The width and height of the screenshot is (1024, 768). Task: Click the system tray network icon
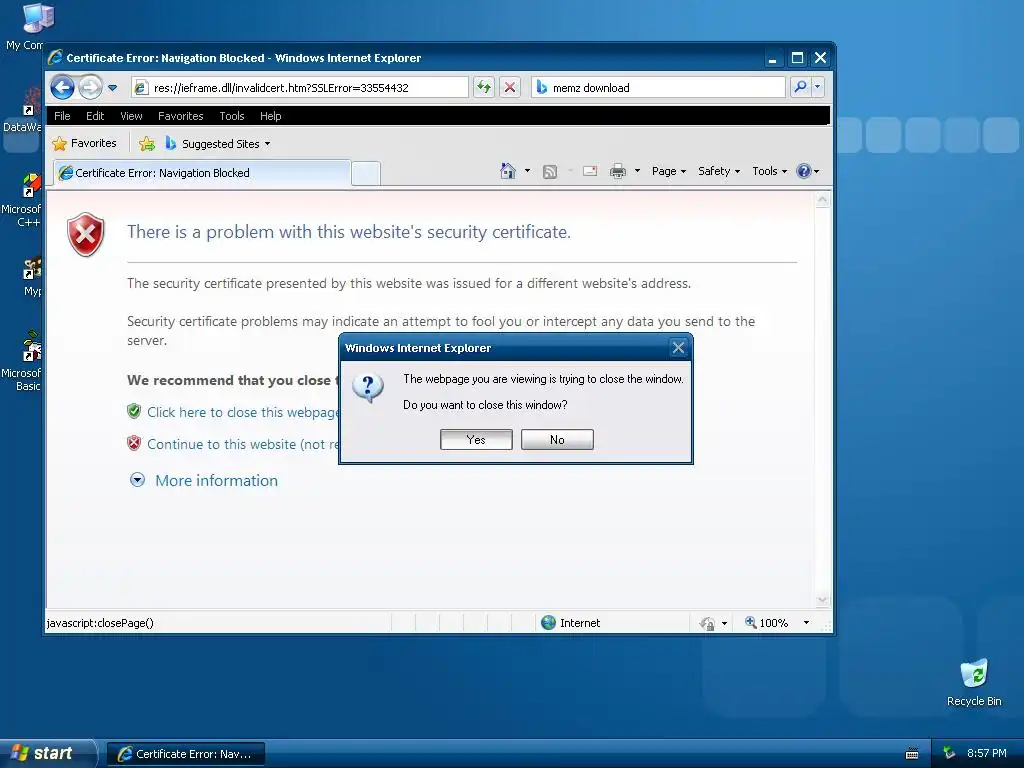point(949,754)
